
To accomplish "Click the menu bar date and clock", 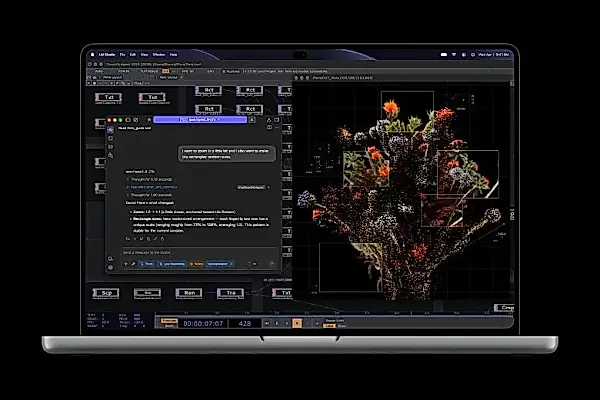I will click(x=493, y=55).
